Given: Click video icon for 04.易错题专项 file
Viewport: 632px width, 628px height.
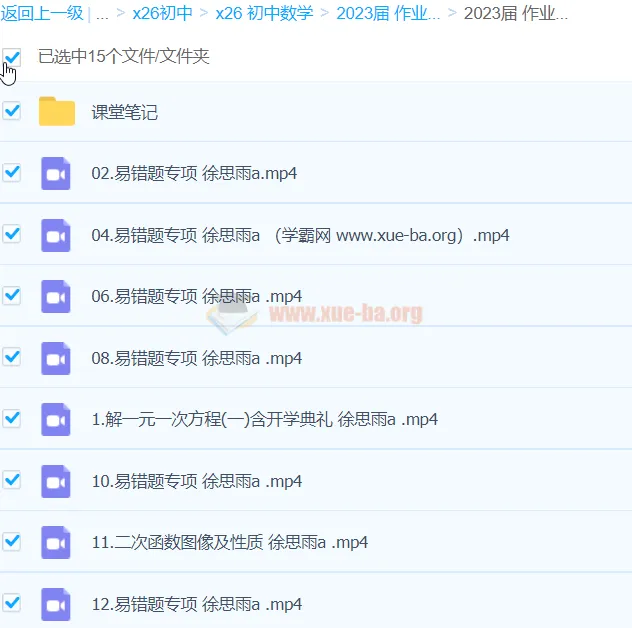Looking at the screenshot, I should pyautogui.click(x=56, y=235).
